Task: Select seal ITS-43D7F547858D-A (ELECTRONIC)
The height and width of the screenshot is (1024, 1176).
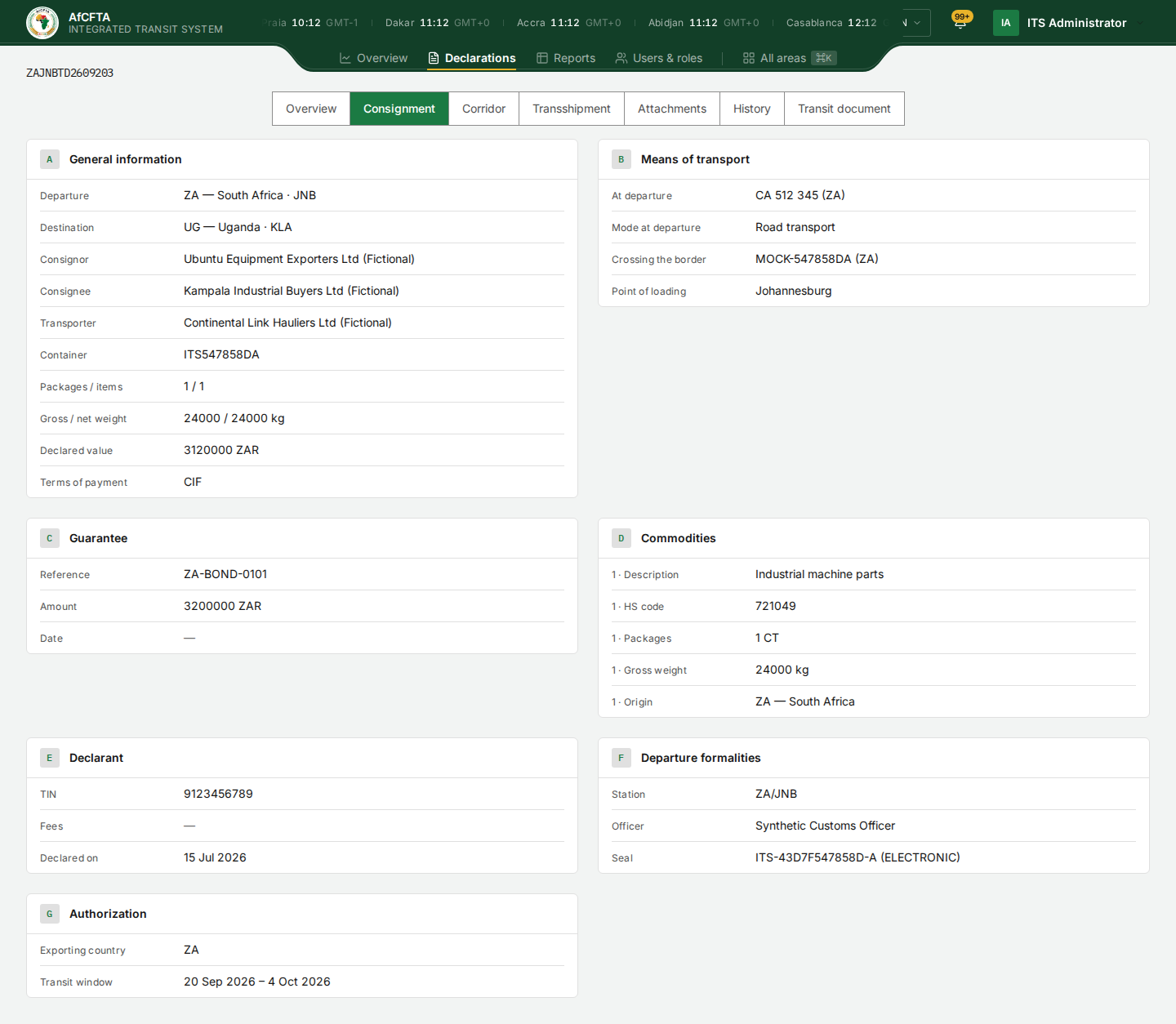Action: pos(857,857)
